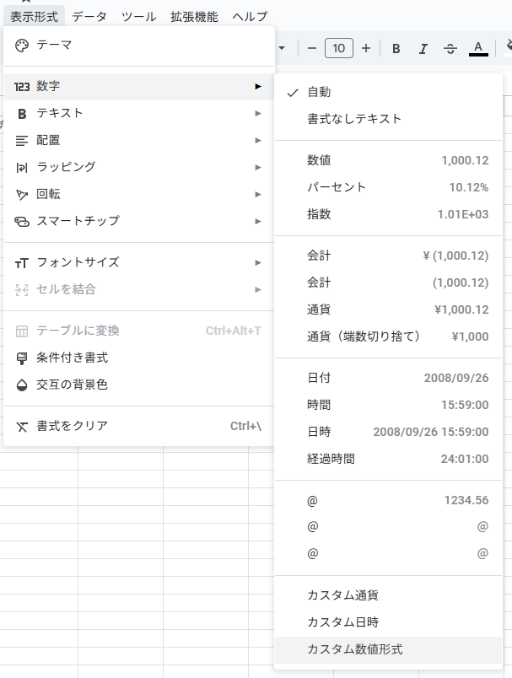This screenshot has height=678, width=512.
Task: Select the checked 自動 format option
Action: tap(388, 92)
